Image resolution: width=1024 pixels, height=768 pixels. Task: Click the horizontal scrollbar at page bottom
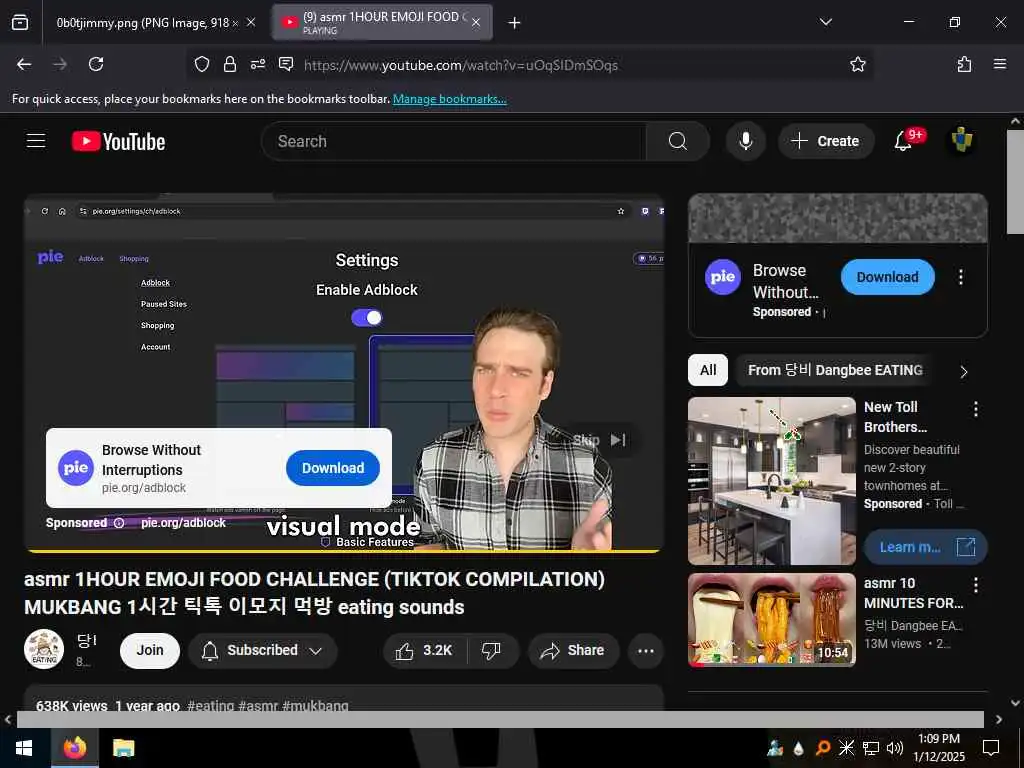coord(500,719)
